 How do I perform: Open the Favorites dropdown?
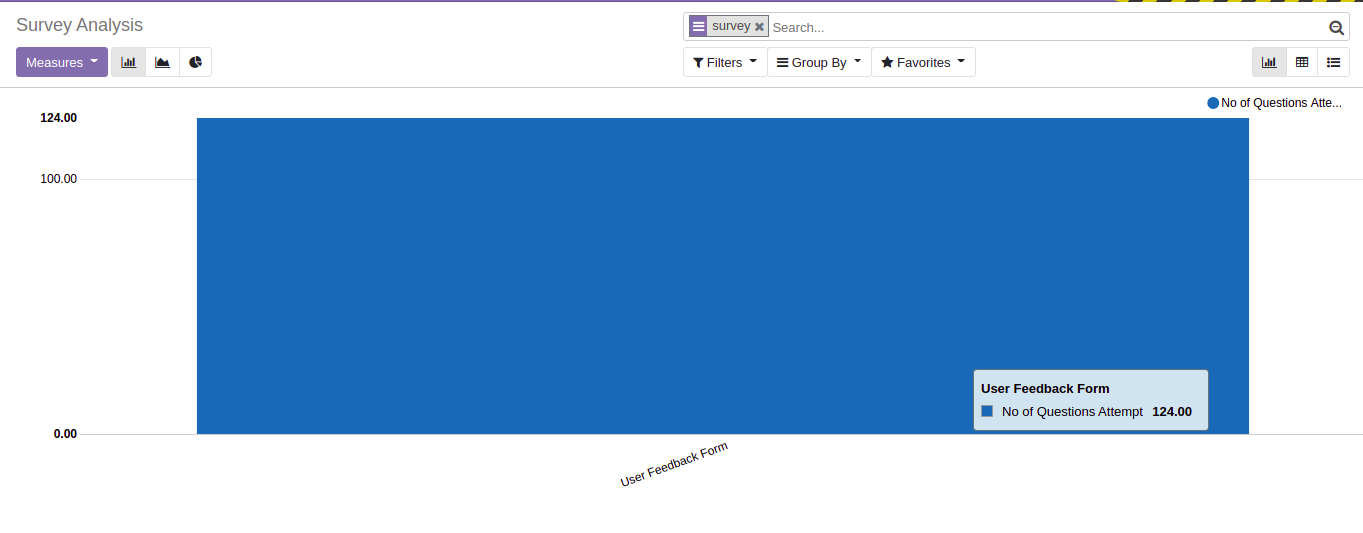coord(923,62)
